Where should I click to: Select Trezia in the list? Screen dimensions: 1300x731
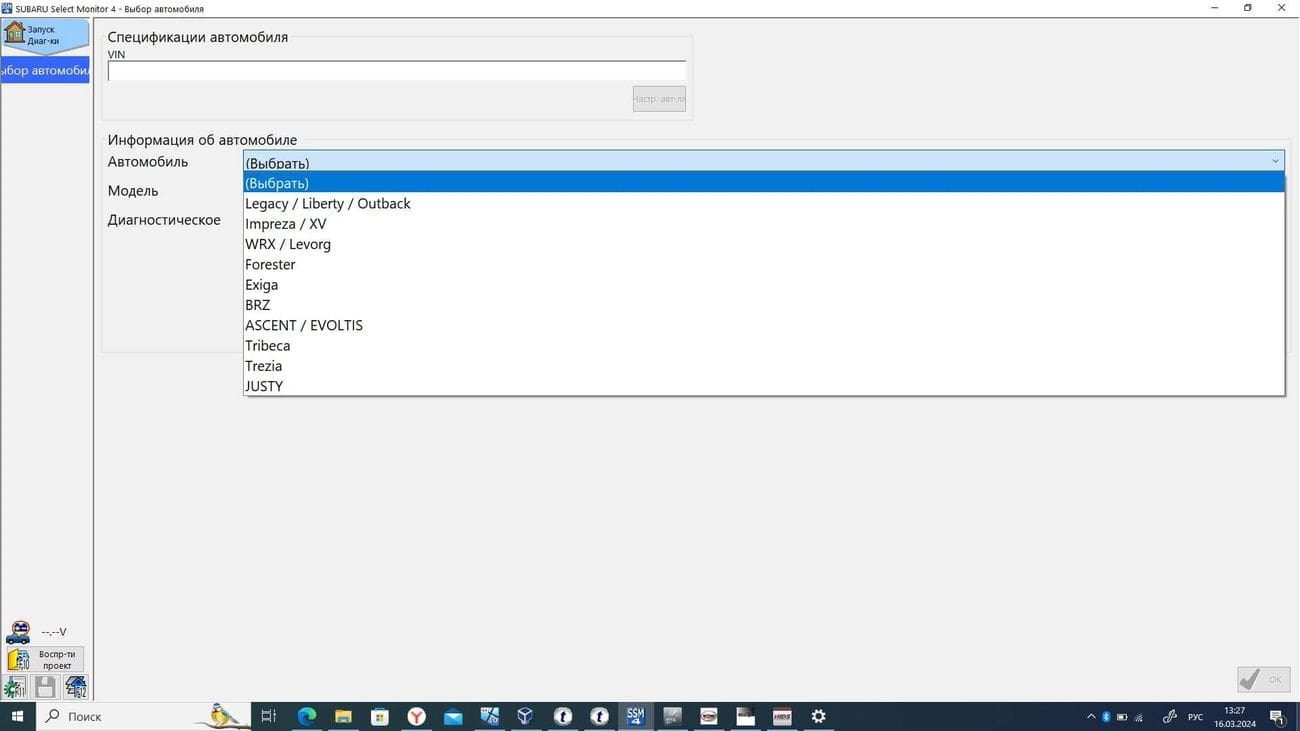tap(764, 366)
